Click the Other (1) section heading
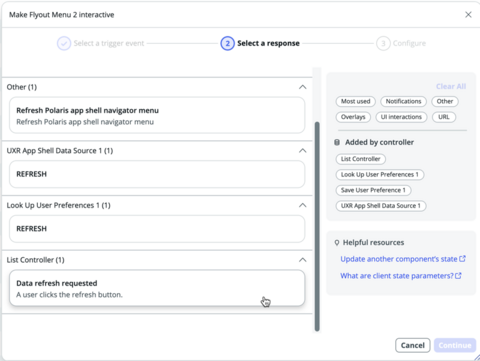Viewport: 480px width, 361px height. (22, 87)
